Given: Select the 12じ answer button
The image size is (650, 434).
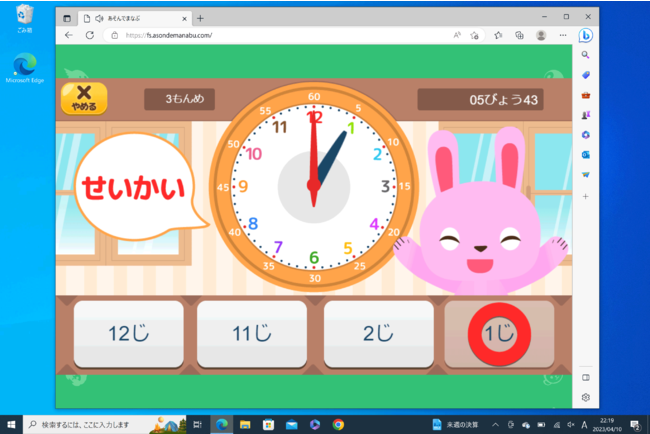Looking at the screenshot, I should pyautogui.click(x=128, y=334).
